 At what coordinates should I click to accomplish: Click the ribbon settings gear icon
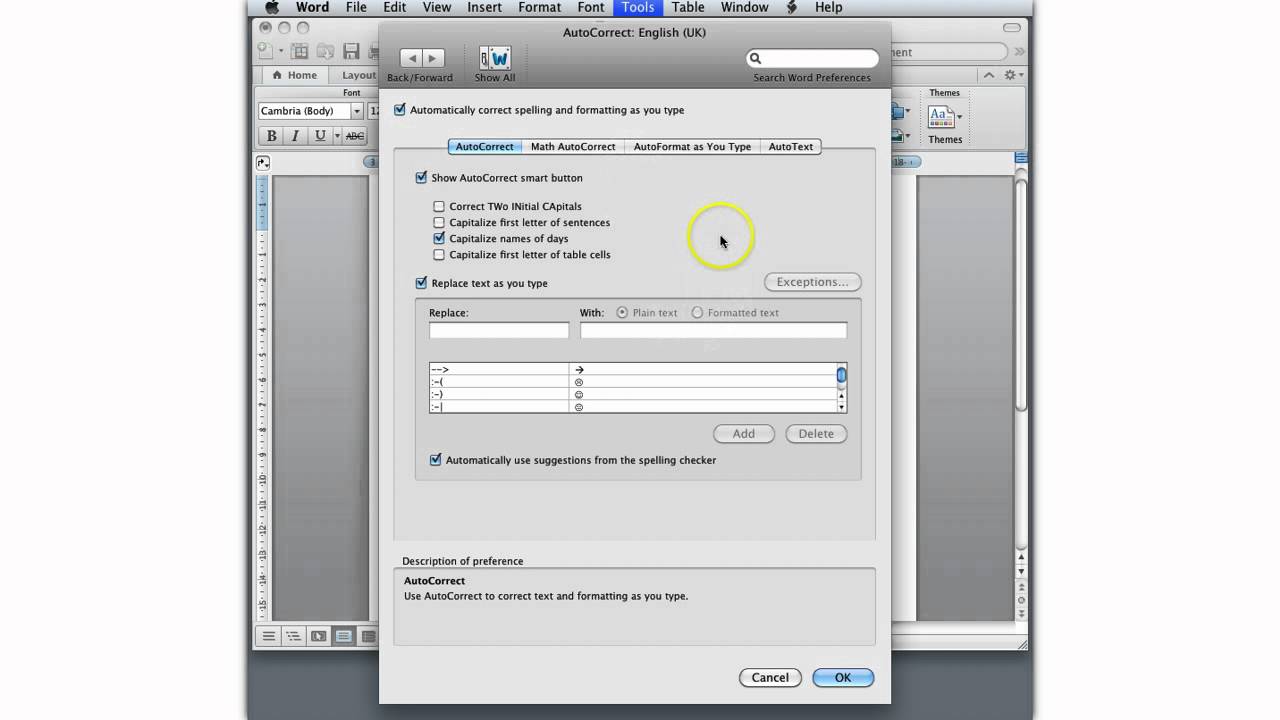[x=1009, y=75]
